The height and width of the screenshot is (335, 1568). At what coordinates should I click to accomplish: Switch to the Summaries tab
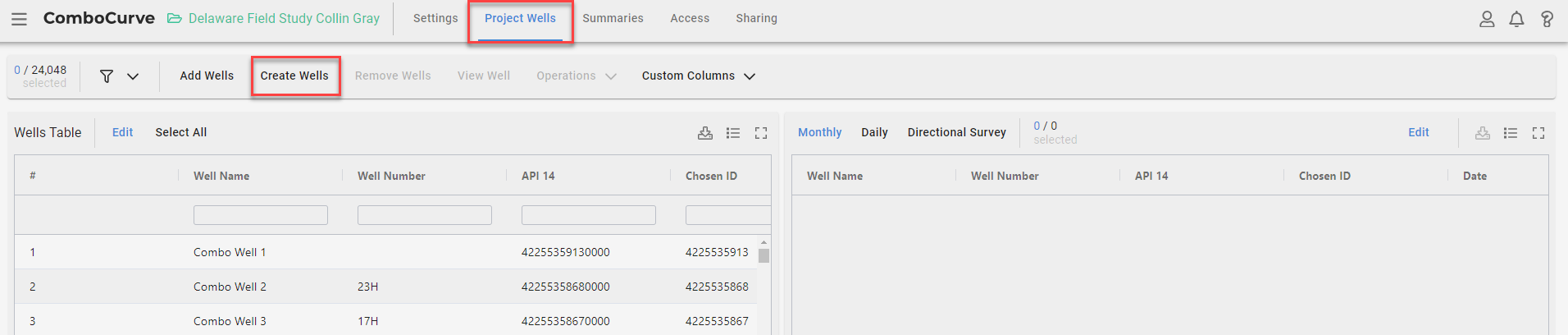[x=613, y=18]
